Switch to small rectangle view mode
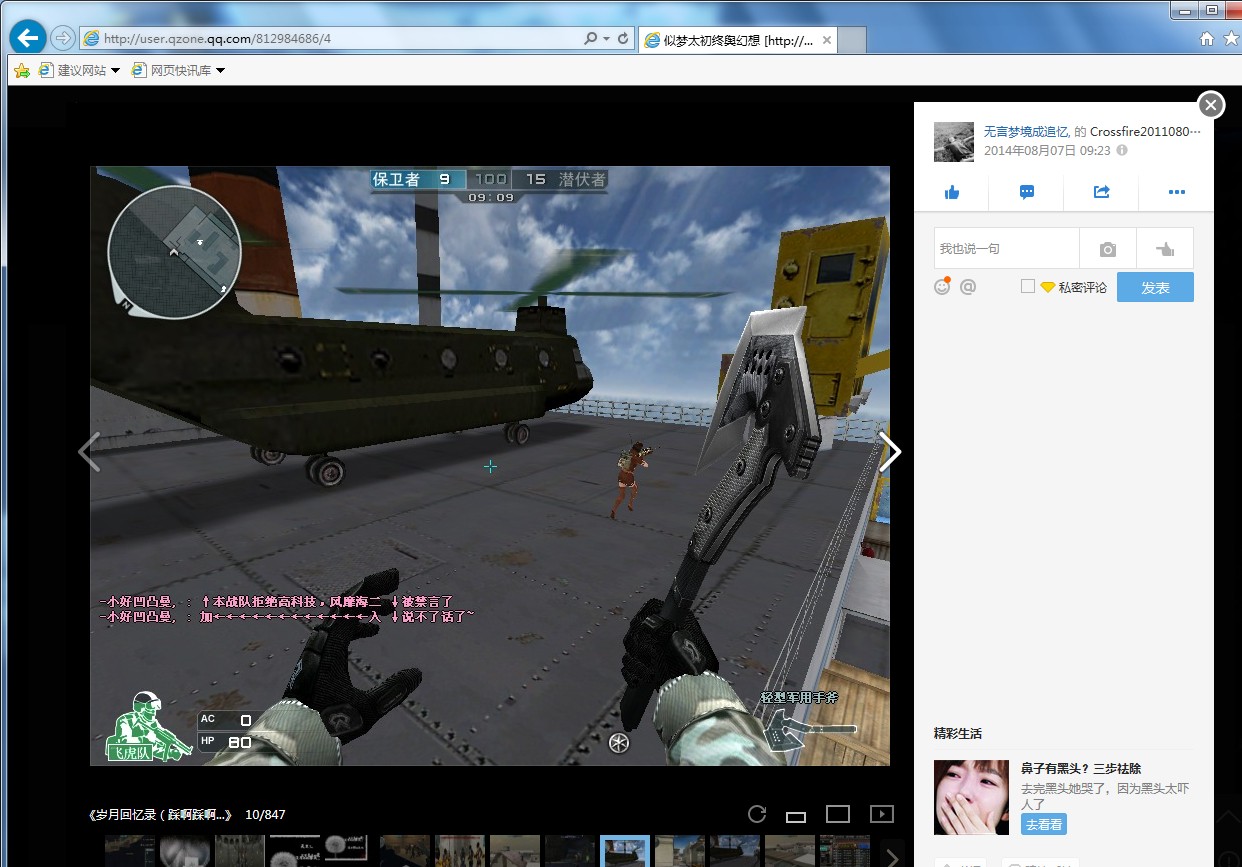 [x=796, y=816]
